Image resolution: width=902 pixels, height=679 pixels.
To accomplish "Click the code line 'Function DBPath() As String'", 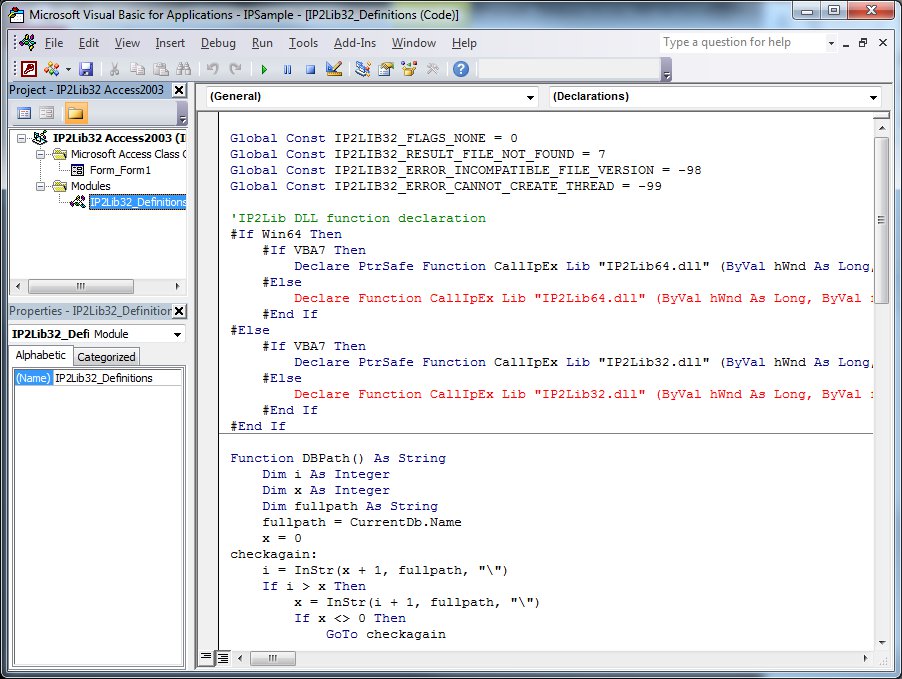I will coord(338,459).
